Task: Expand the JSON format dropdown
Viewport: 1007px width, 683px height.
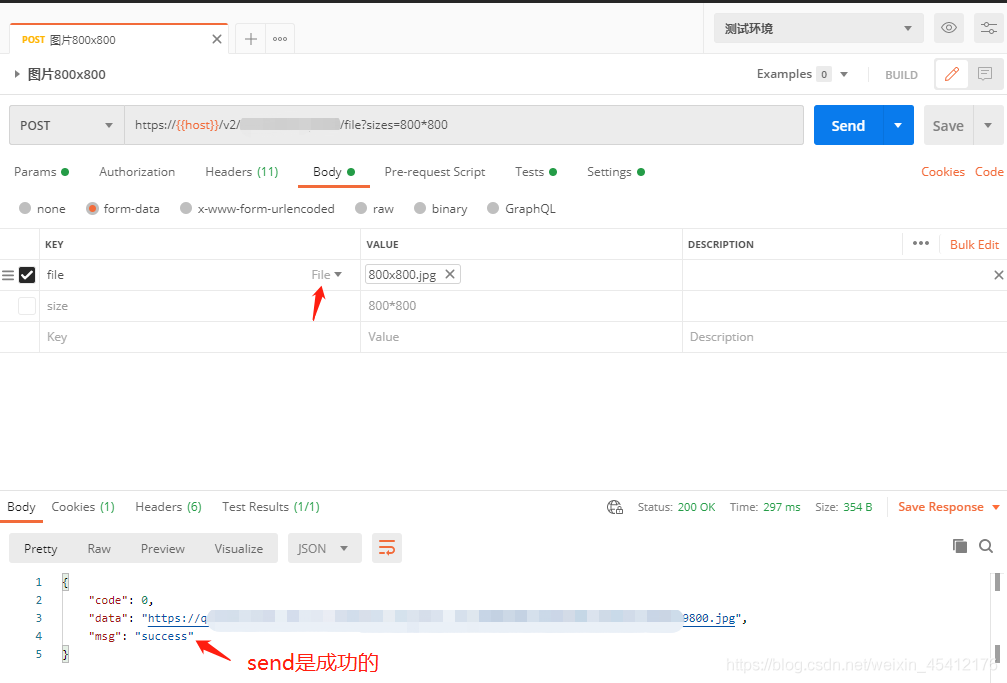Action: pos(324,548)
